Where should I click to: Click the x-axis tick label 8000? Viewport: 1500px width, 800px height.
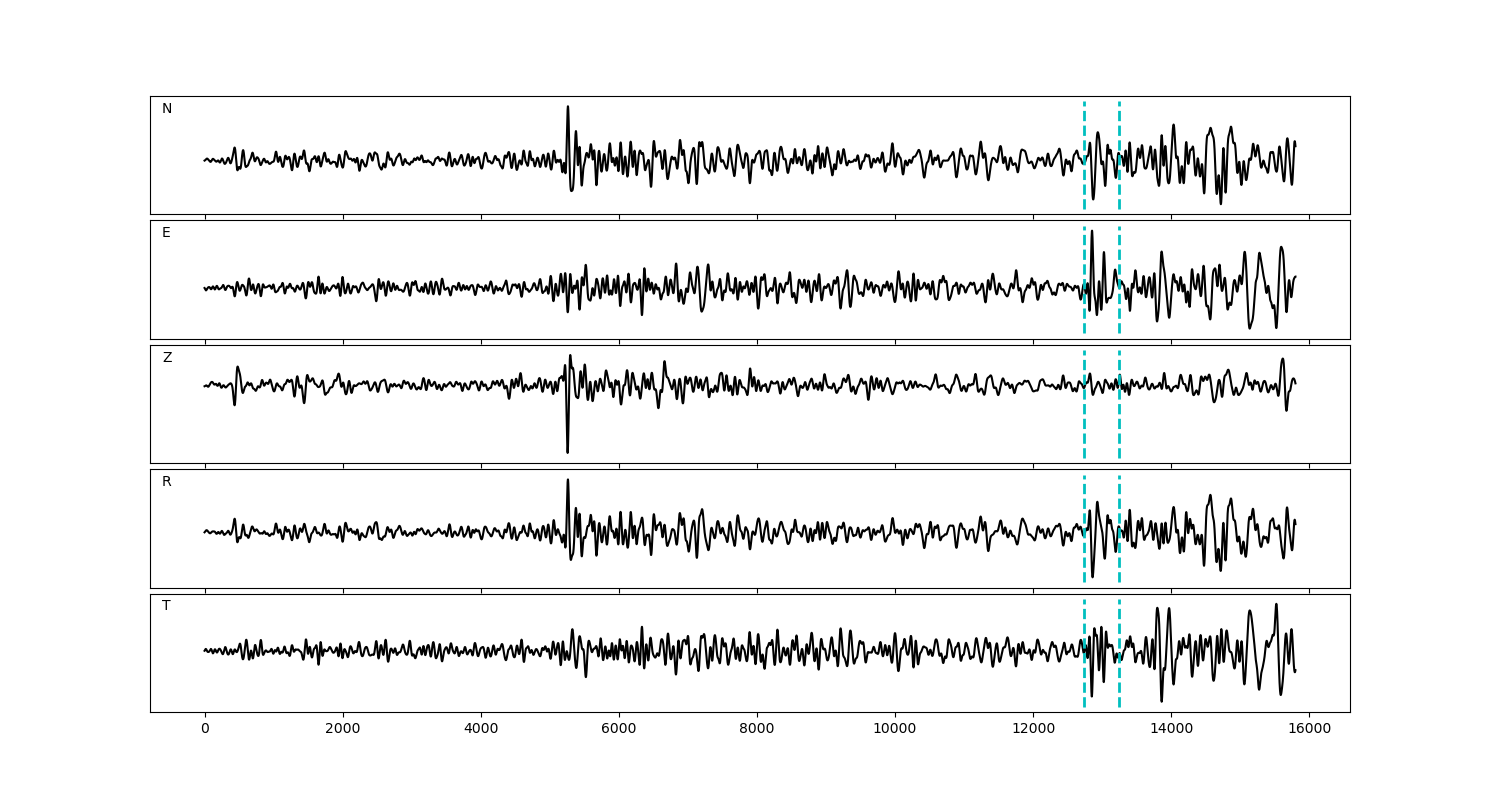pos(756,730)
